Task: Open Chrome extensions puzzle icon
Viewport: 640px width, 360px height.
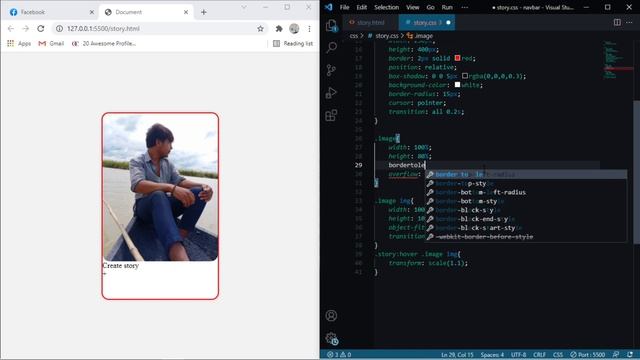Action: [x=279, y=29]
